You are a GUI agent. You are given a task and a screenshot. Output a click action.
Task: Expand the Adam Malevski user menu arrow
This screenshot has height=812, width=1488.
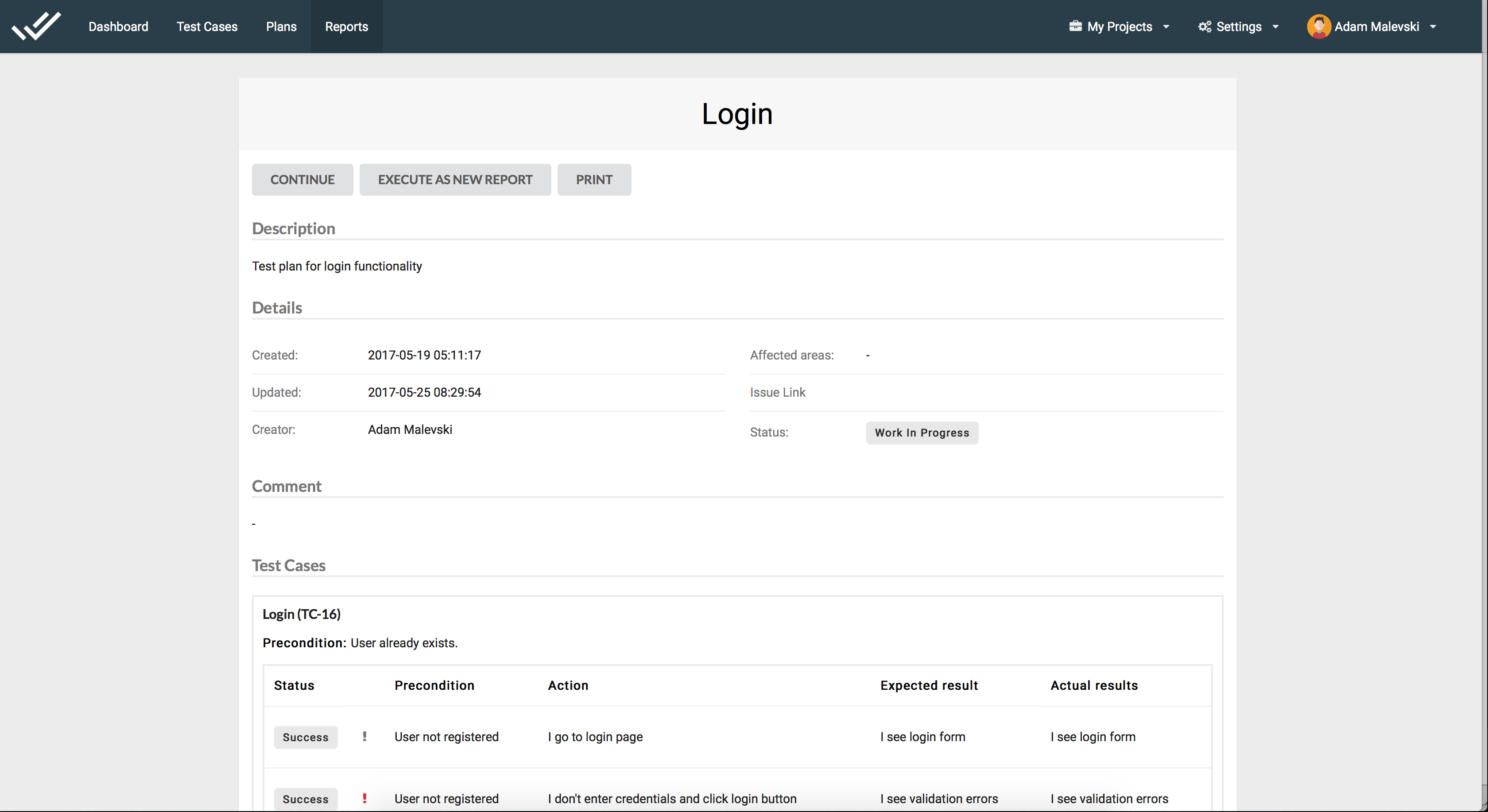click(1433, 27)
